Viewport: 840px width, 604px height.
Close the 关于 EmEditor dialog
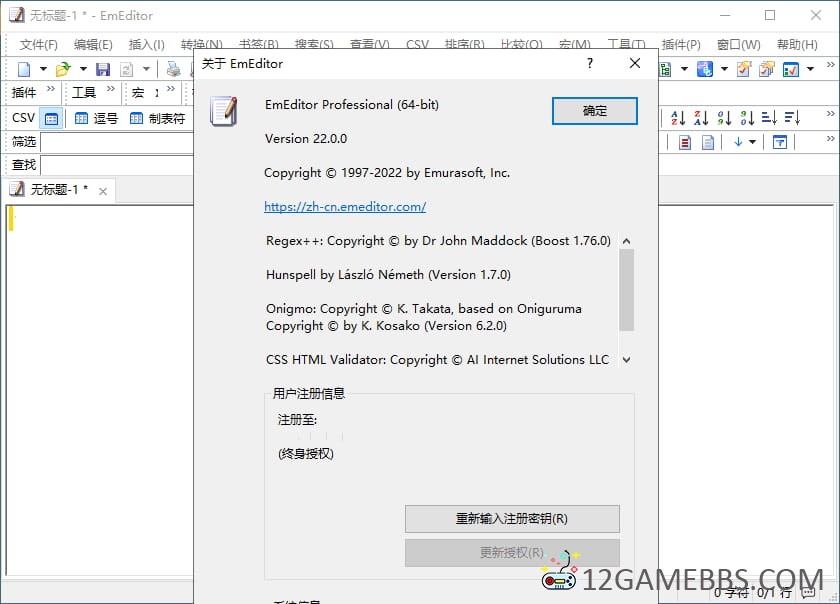pyautogui.click(x=635, y=63)
